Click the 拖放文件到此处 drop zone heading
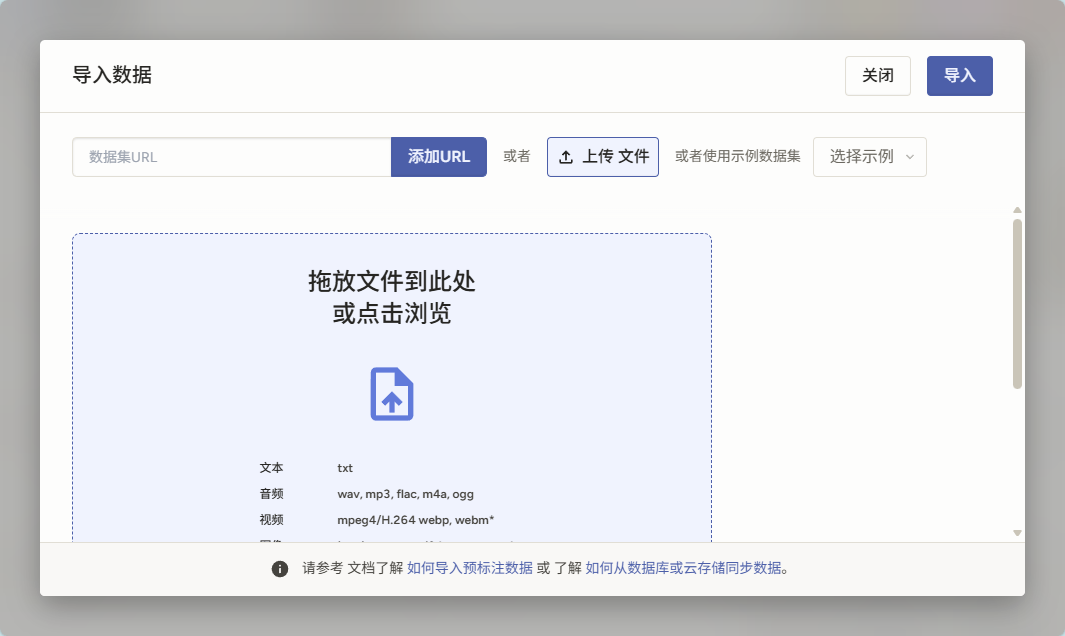The image size is (1065, 636). [392, 281]
